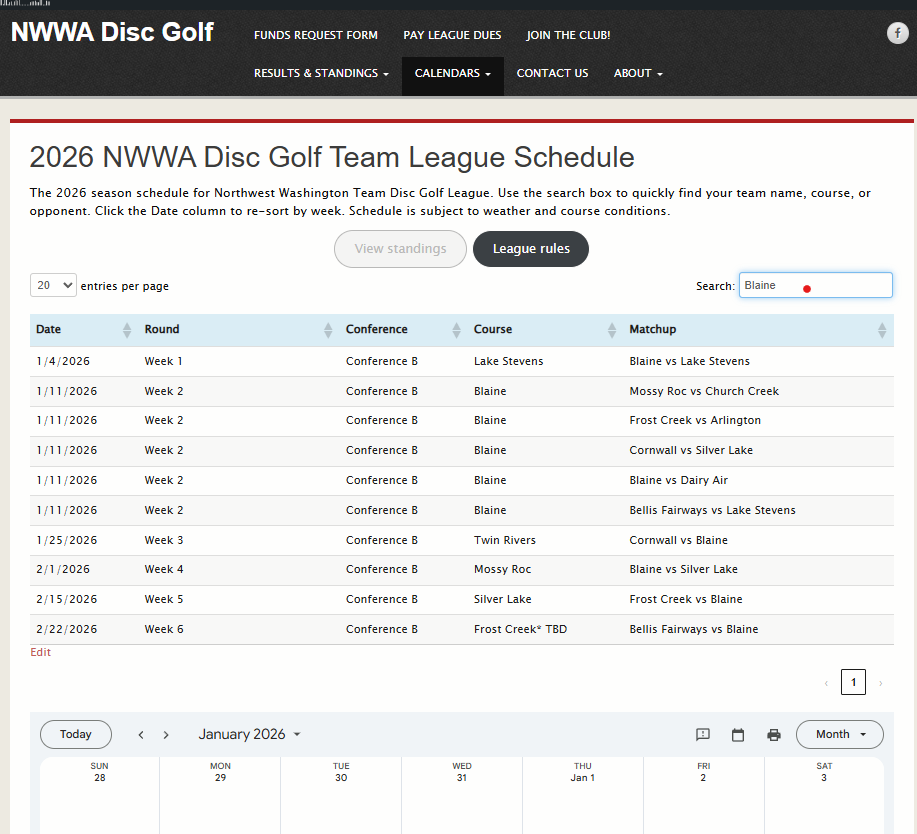This screenshot has width=917, height=834.
Task: Click the calendar print icon
Action: 773,735
